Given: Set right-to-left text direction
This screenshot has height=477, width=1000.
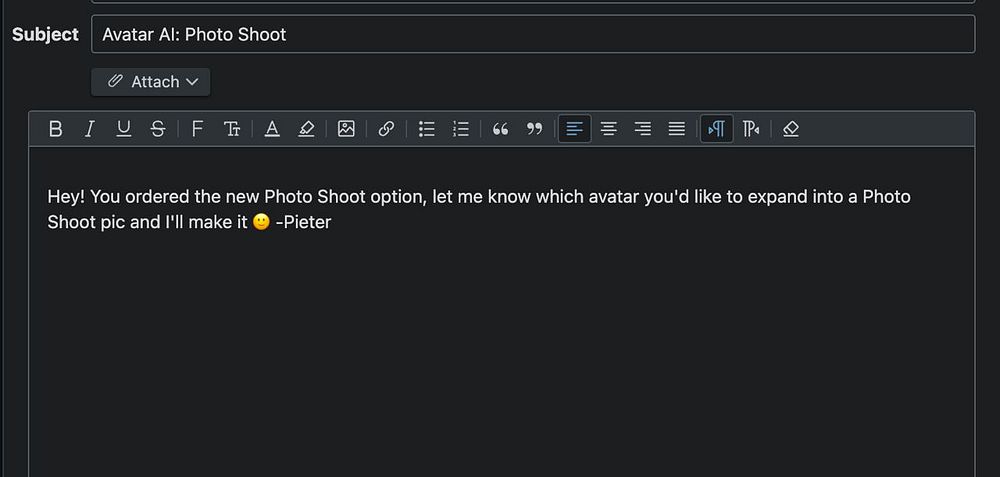Looking at the screenshot, I should (x=751, y=129).
